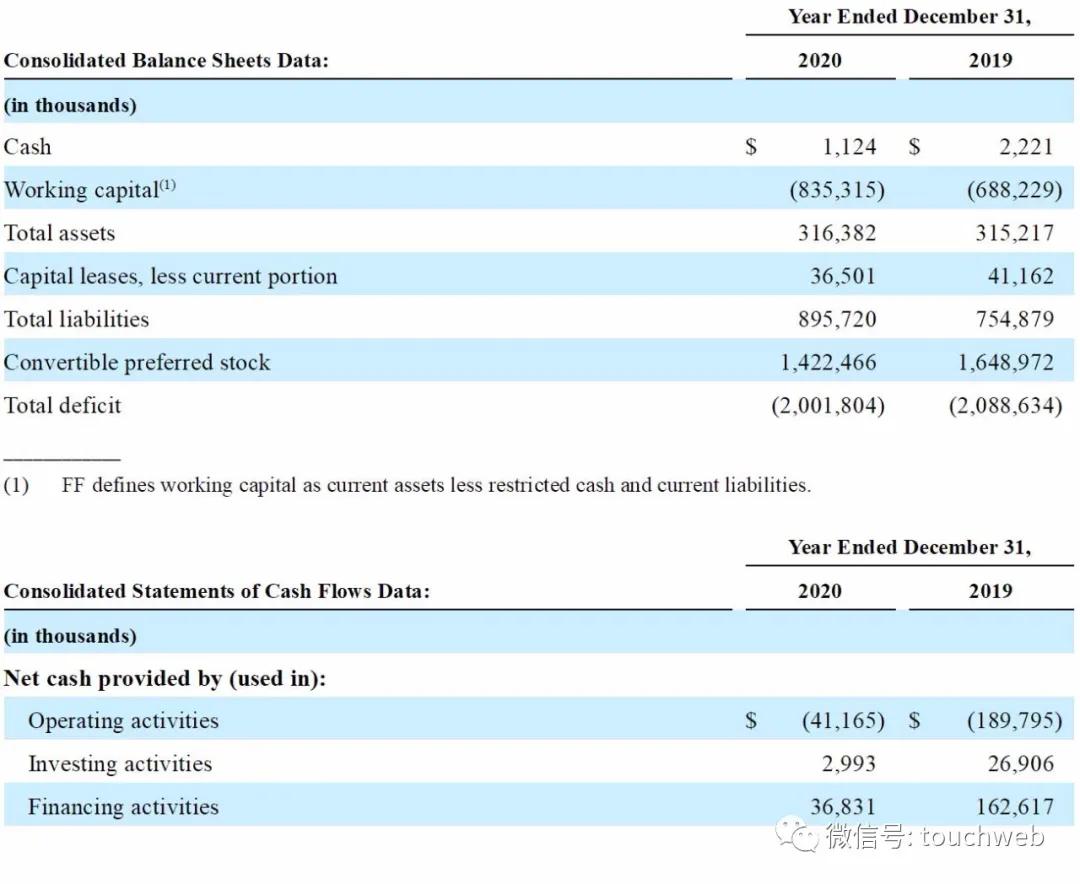Click the Investing activities row label

120,763
